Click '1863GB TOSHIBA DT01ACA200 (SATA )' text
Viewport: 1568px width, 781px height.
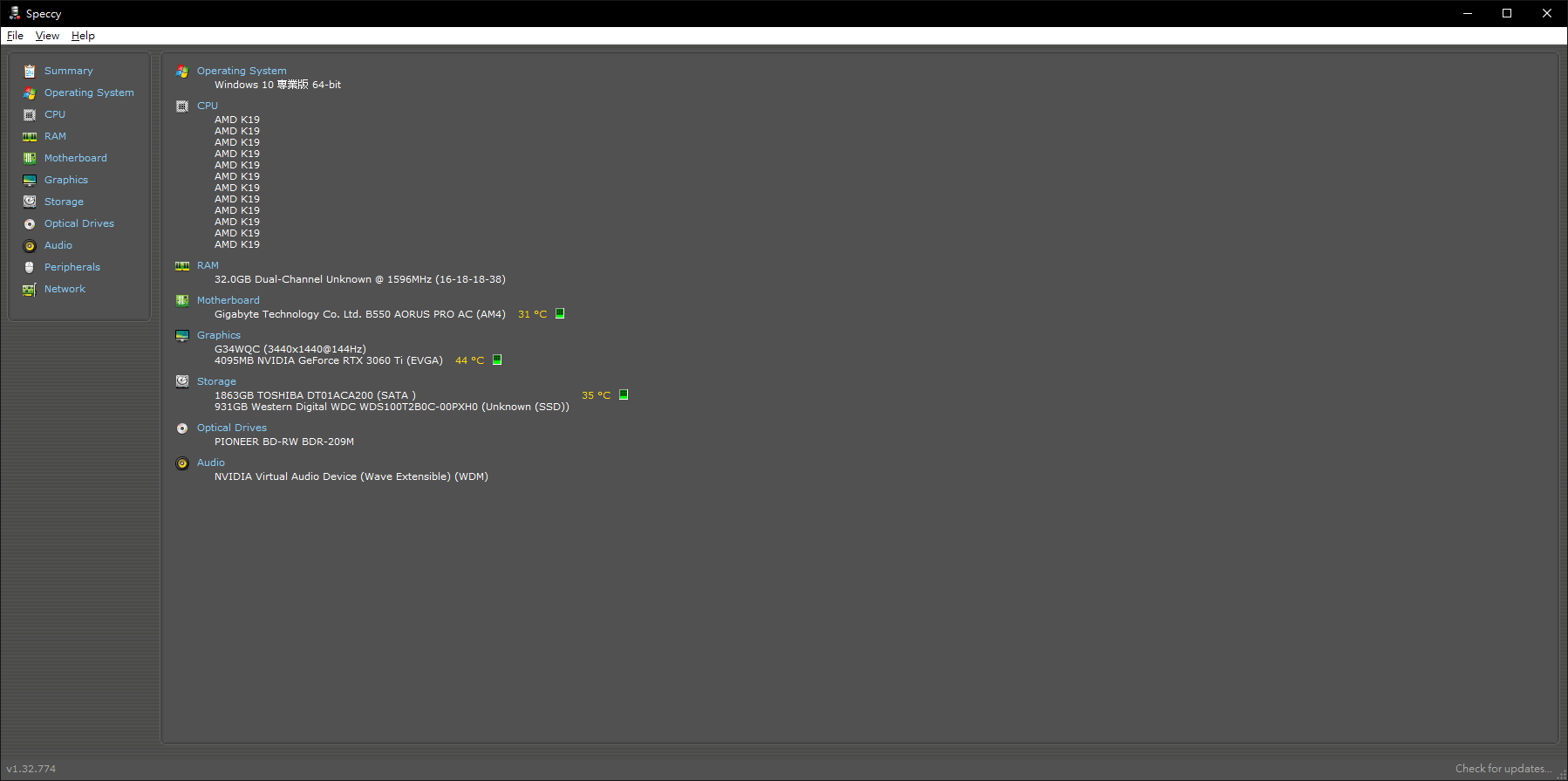(x=315, y=395)
